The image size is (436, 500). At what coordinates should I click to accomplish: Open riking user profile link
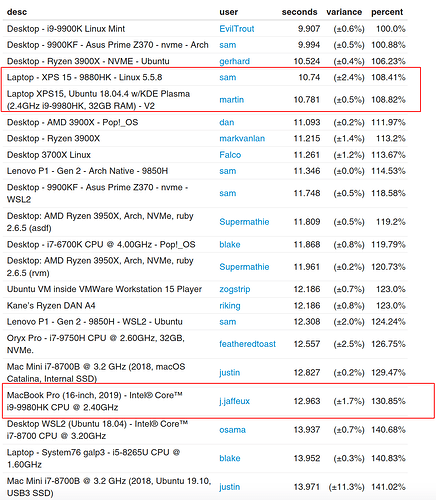[230, 306]
